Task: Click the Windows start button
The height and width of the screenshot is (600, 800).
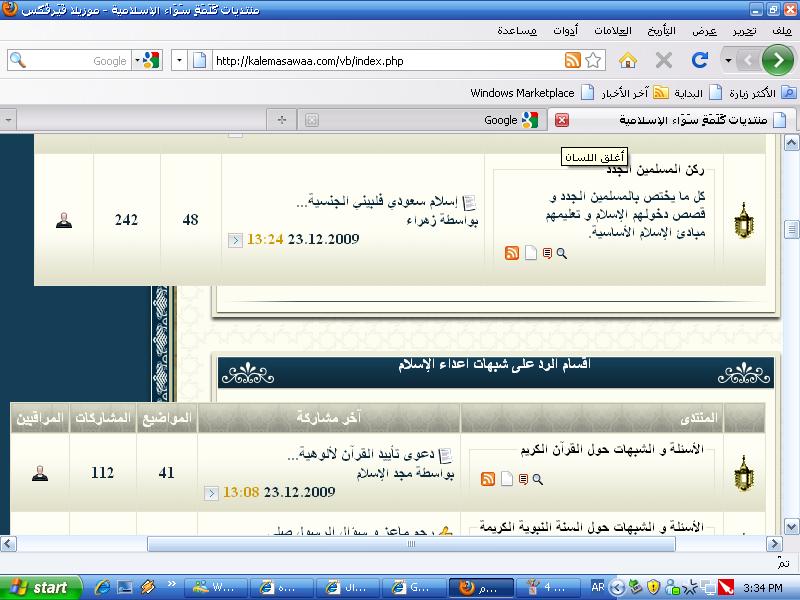Action: [x=38, y=587]
